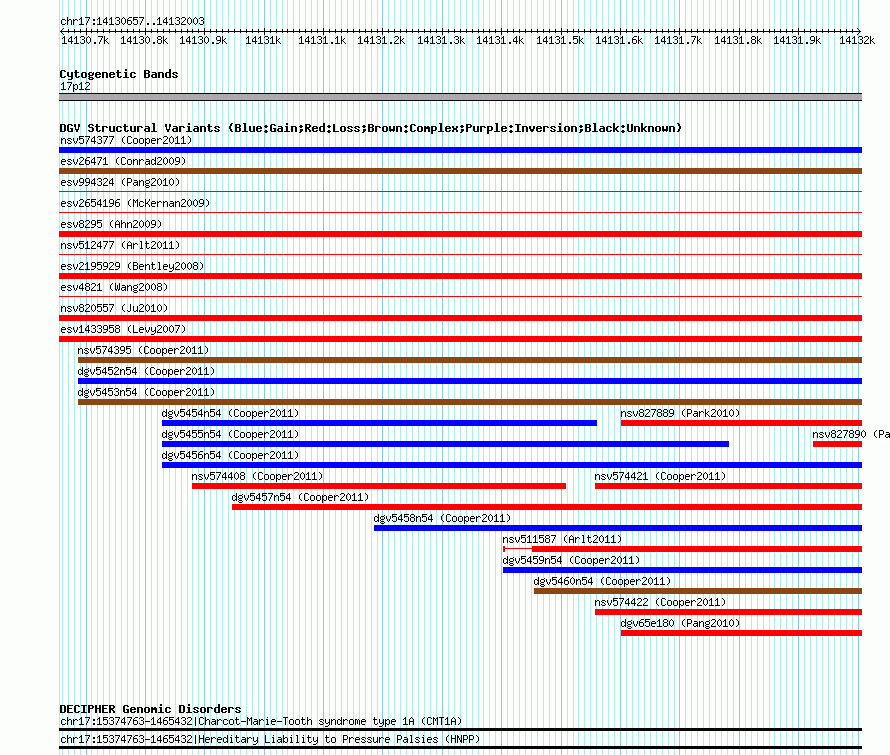Select the 17p12 band label

(75, 86)
